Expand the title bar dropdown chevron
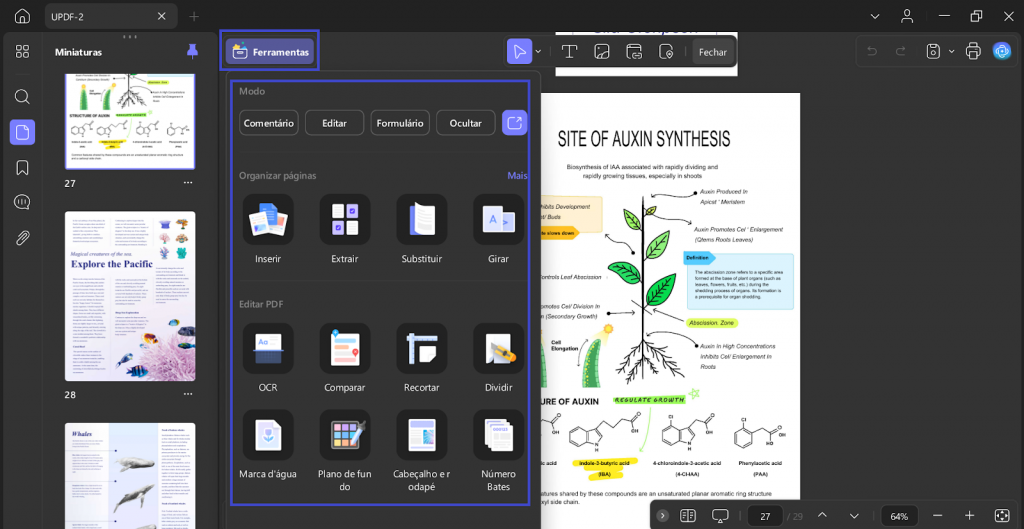 875,16
